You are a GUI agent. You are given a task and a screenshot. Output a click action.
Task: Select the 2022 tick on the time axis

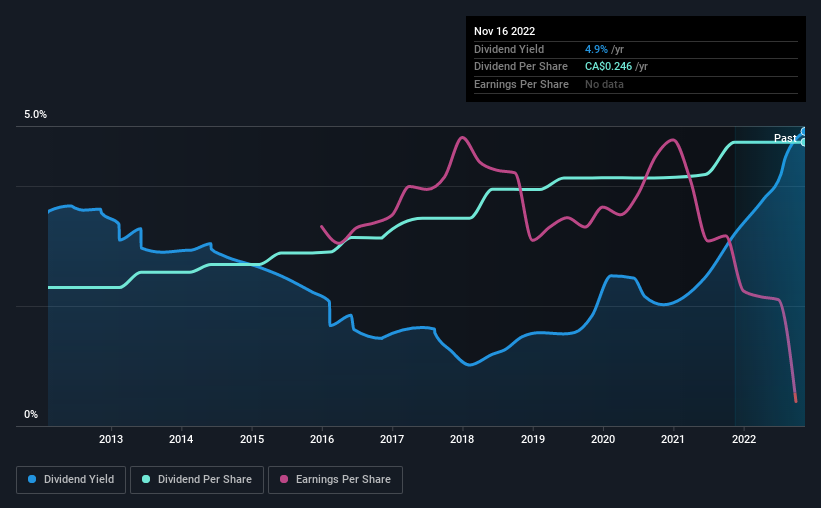click(x=744, y=439)
